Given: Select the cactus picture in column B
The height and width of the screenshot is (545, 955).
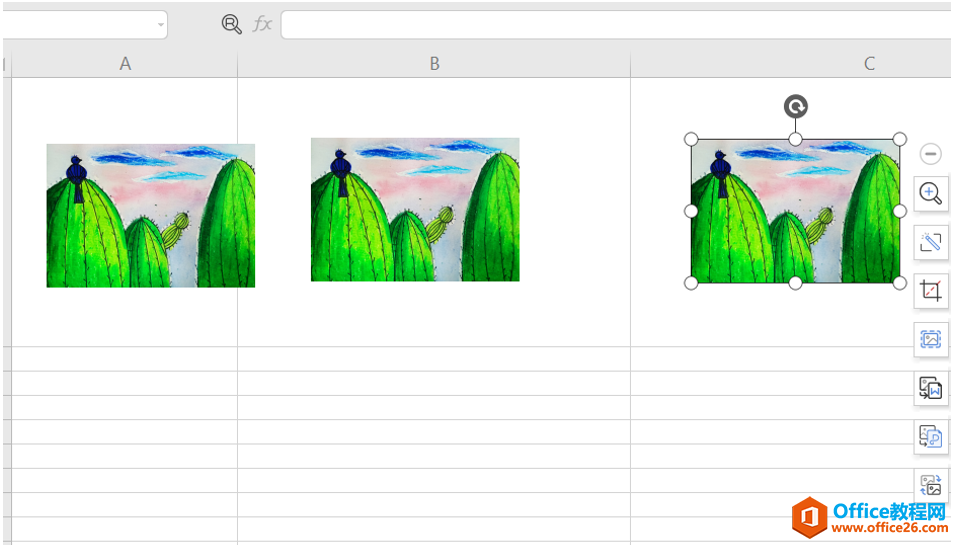Looking at the screenshot, I should (415, 209).
